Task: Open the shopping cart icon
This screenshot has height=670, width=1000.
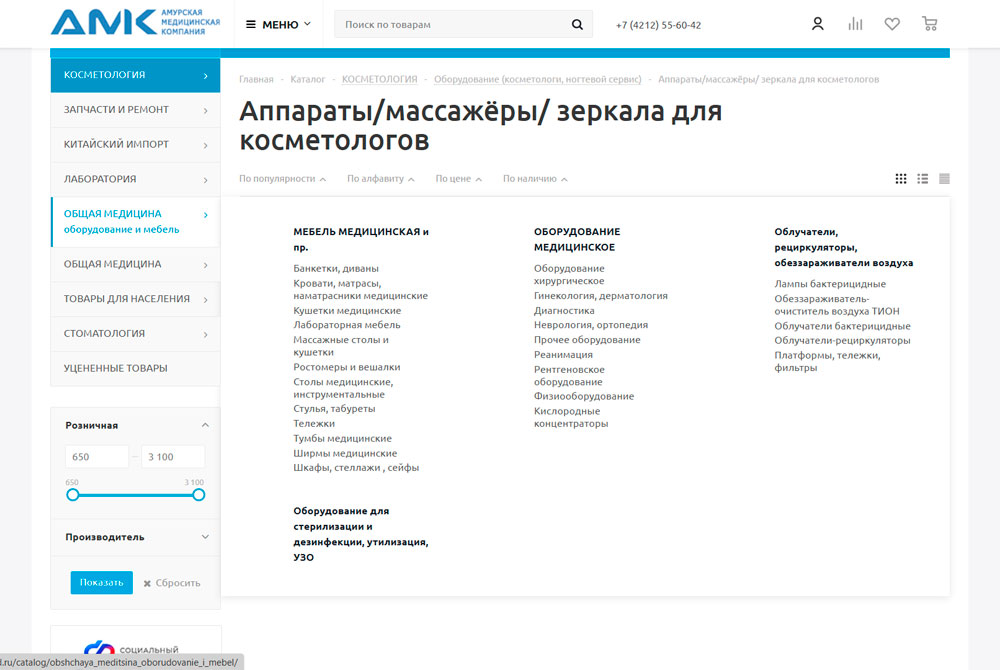Action: click(929, 24)
